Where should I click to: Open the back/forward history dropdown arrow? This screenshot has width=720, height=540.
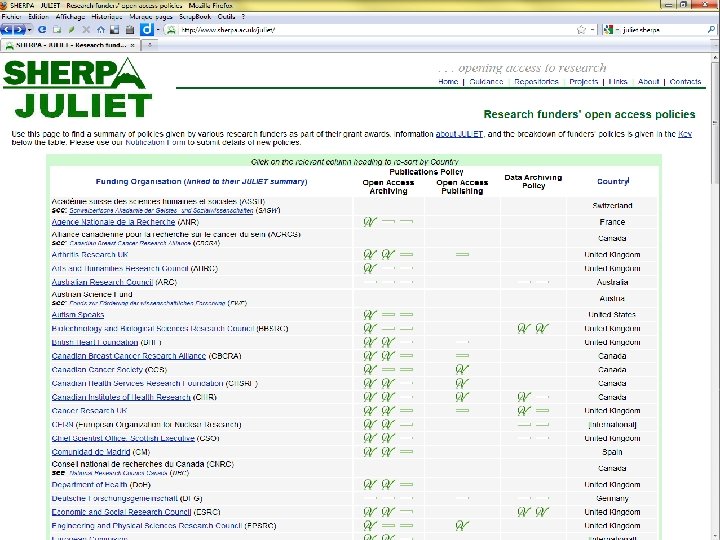point(30,30)
